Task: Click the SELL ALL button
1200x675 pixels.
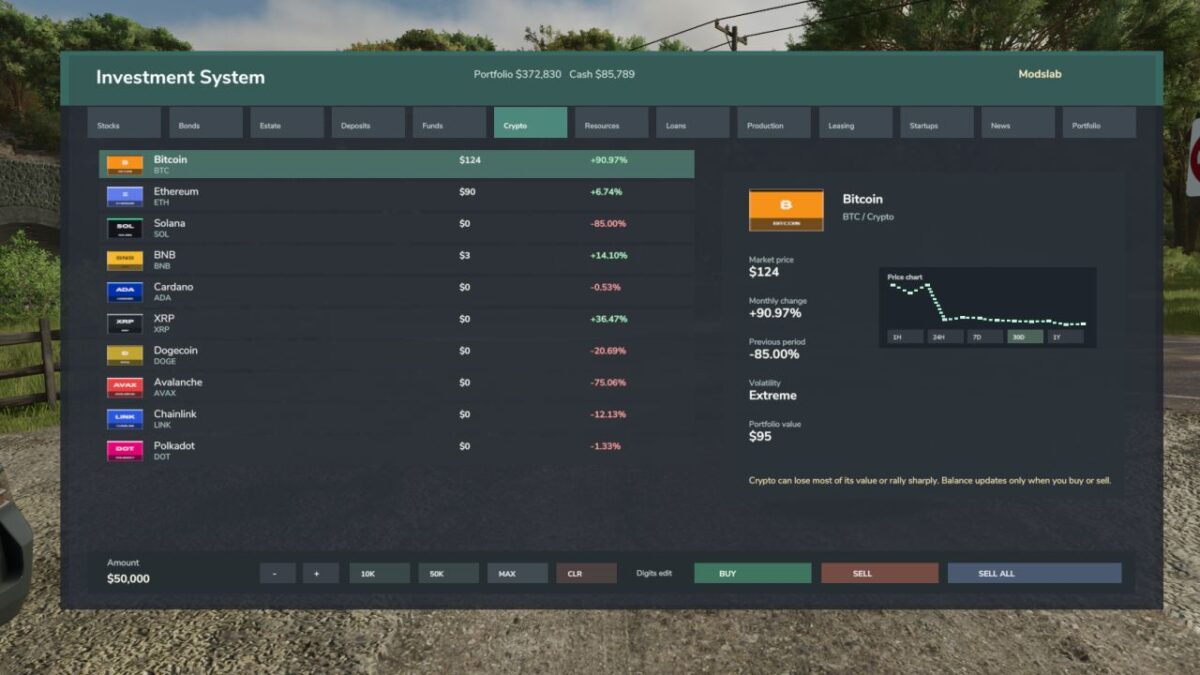Action: pos(1035,573)
